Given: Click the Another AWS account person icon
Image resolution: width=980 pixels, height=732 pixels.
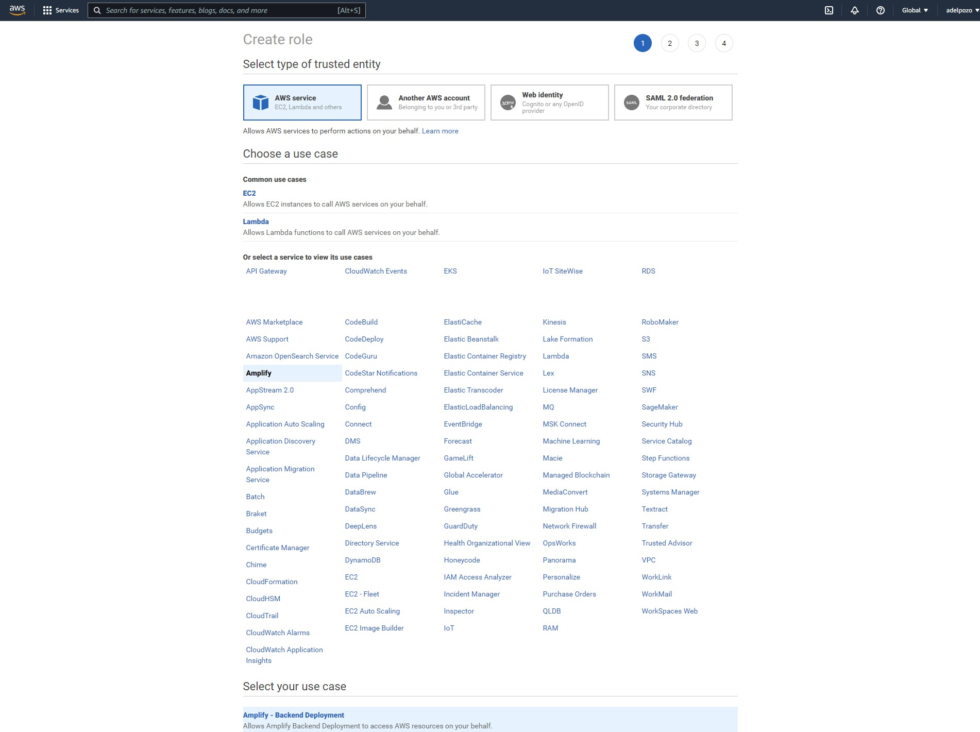Looking at the screenshot, I should click(383, 99).
